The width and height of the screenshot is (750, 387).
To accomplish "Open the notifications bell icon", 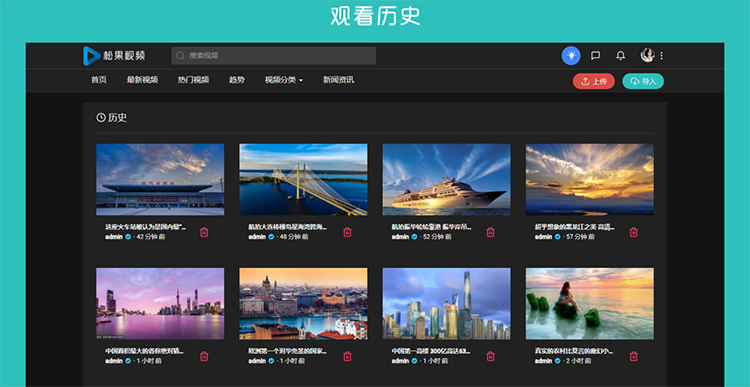I will pos(620,56).
